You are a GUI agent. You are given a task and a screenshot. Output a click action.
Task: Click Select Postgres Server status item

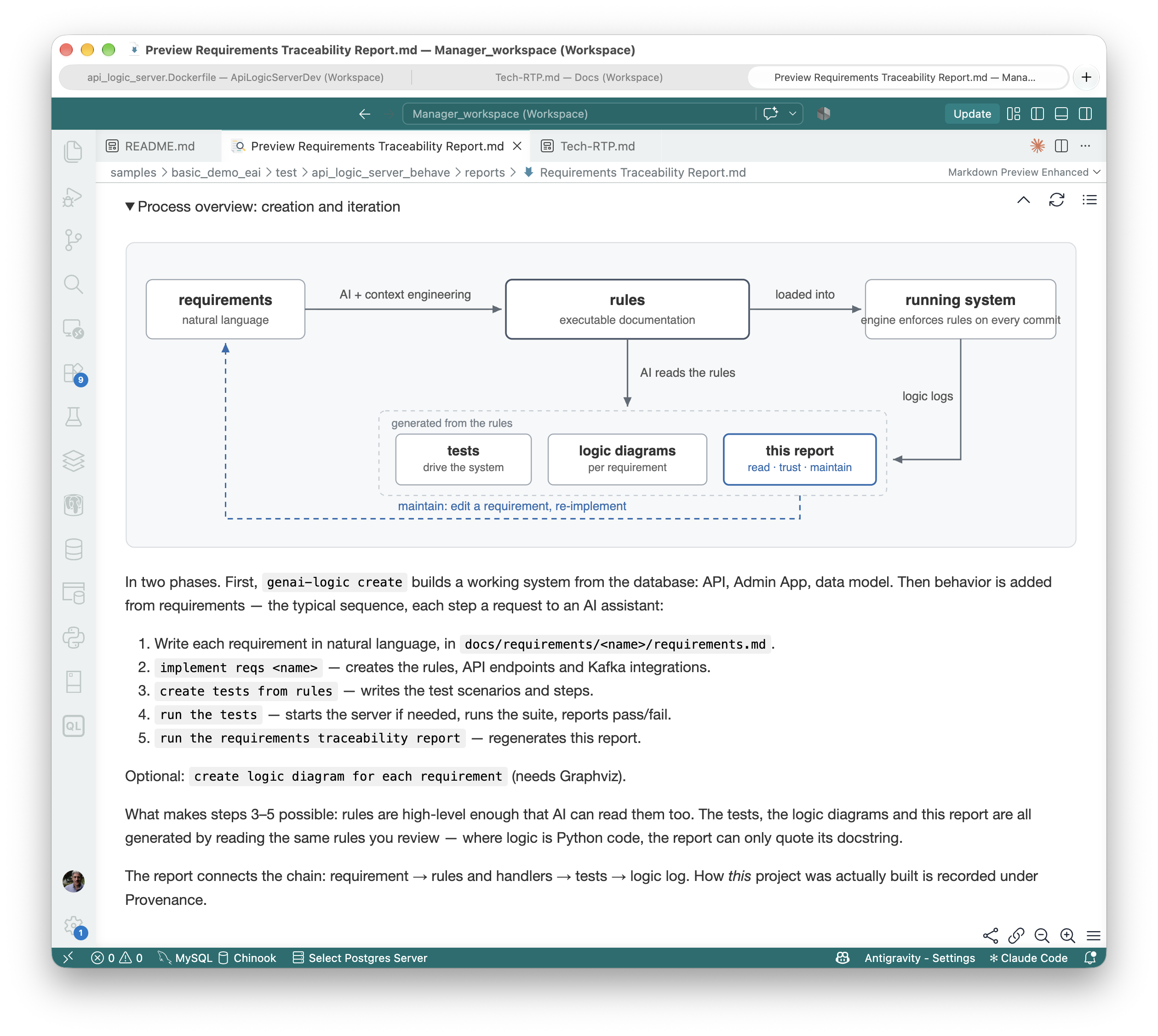[x=360, y=958]
